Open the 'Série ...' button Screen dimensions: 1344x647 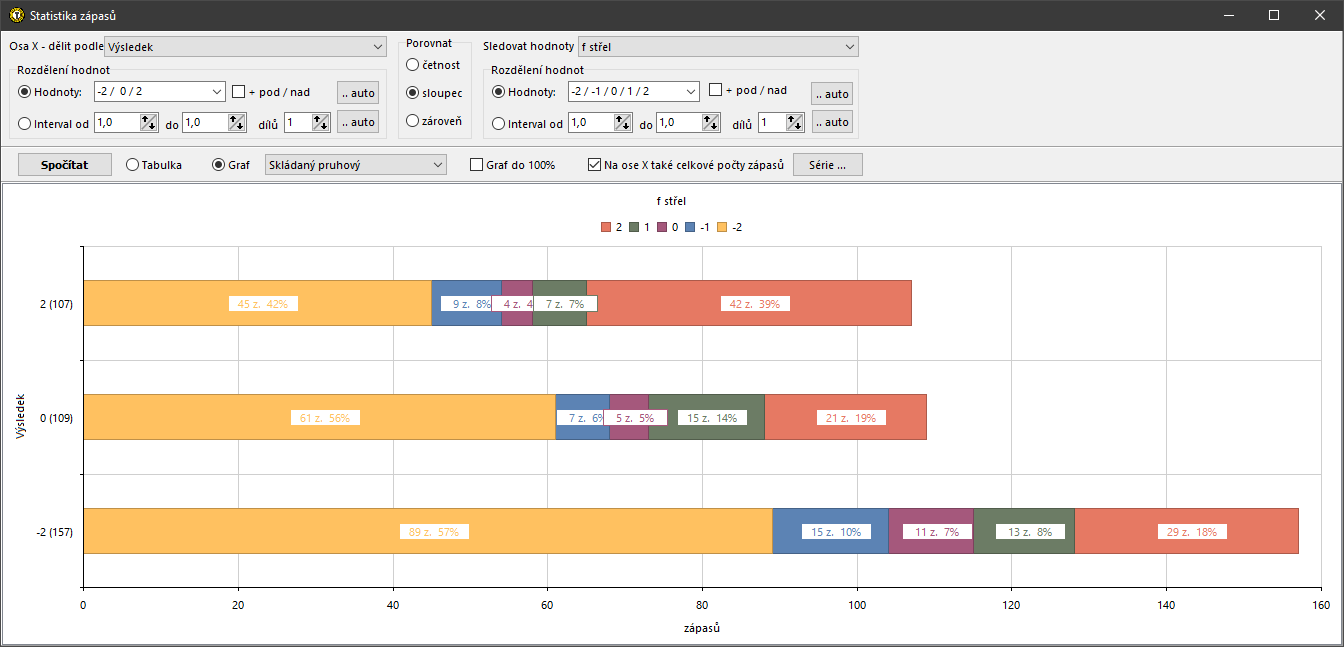point(828,165)
